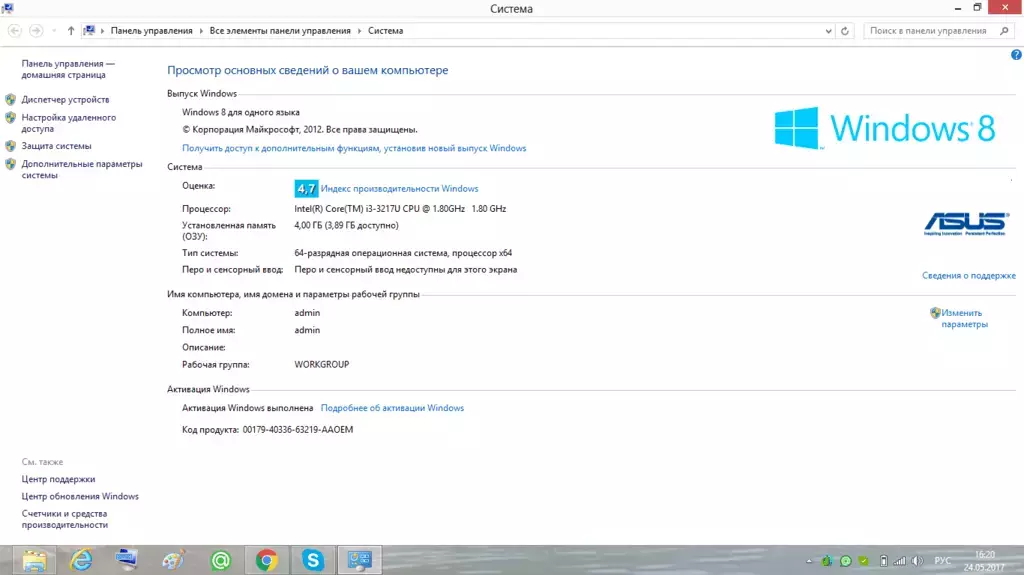This screenshot has height=575, width=1024.
Task: Click the shield icon beside 'Защита системы'
Action: [x=10, y=146]
